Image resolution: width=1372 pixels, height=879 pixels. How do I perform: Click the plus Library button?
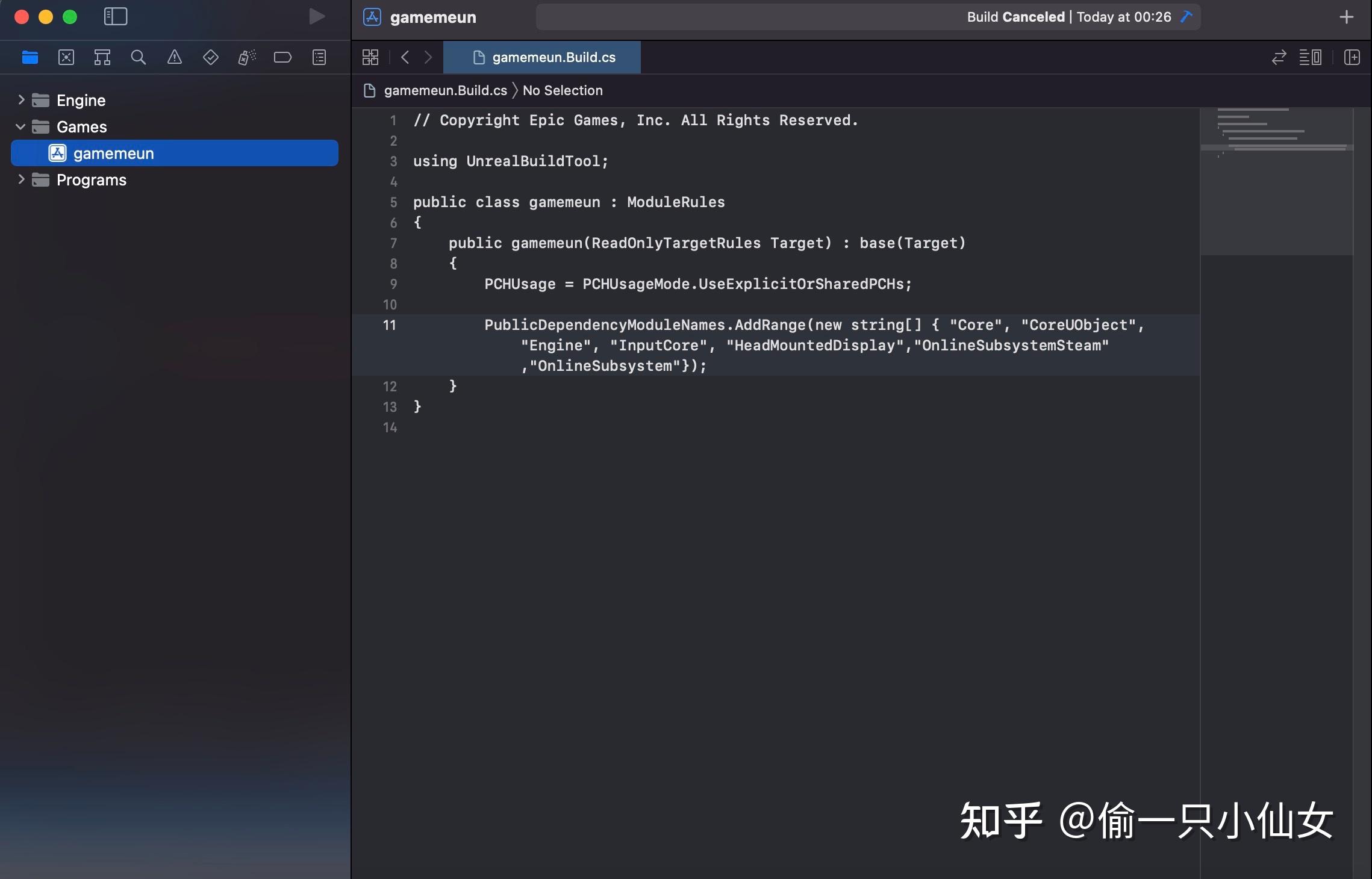[x=1347, y=17]
